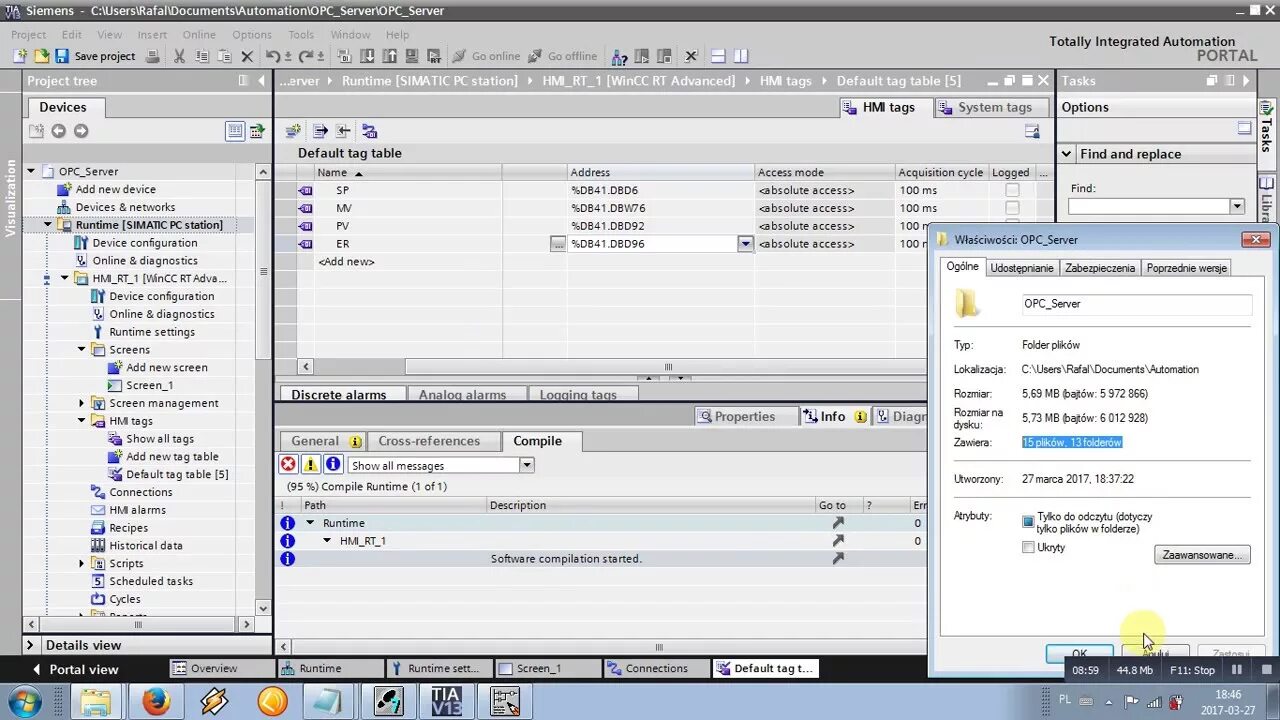Click the Undo arrow icon
1280x720 pixels.
[275, 56]
